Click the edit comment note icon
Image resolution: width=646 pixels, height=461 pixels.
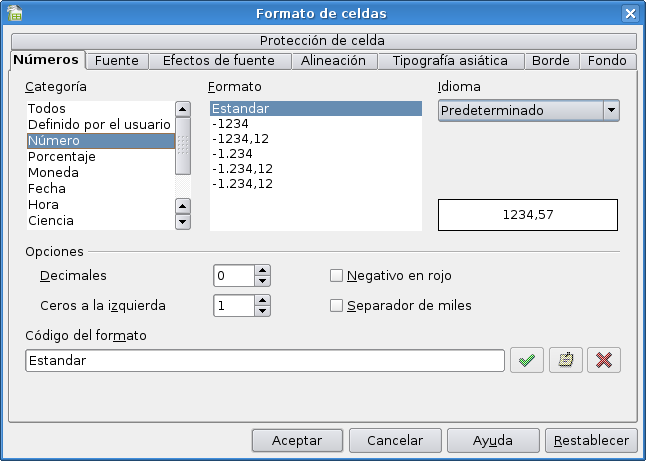565,360
